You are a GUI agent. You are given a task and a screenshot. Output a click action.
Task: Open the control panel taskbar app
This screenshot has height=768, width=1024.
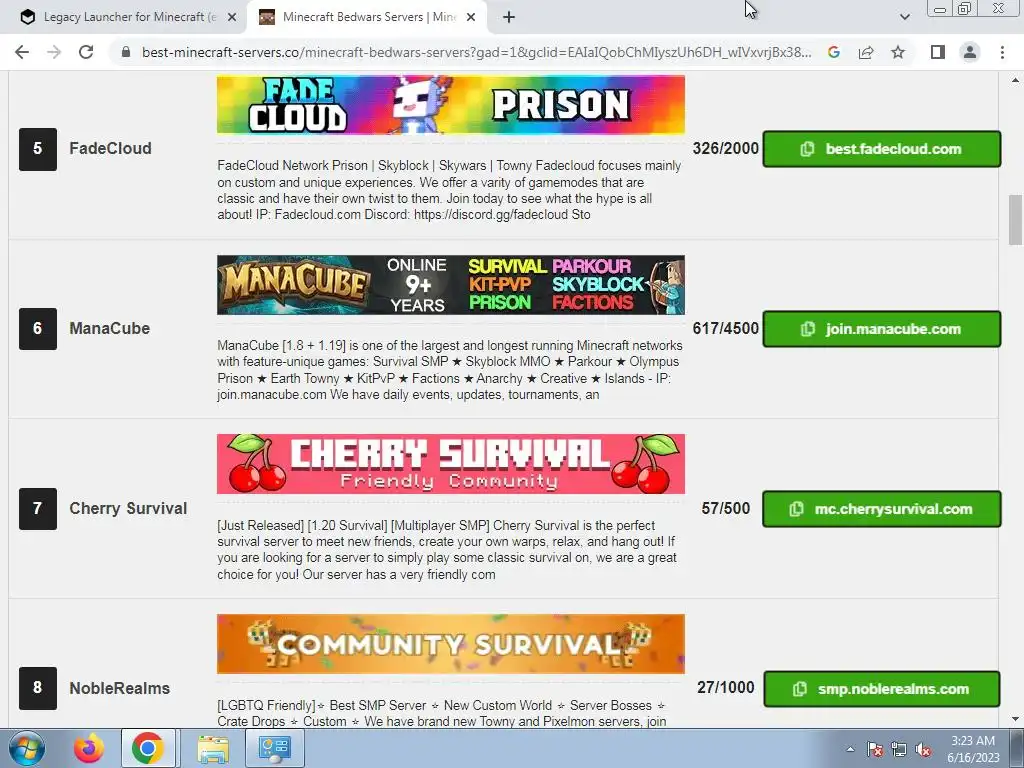[274, 748]
